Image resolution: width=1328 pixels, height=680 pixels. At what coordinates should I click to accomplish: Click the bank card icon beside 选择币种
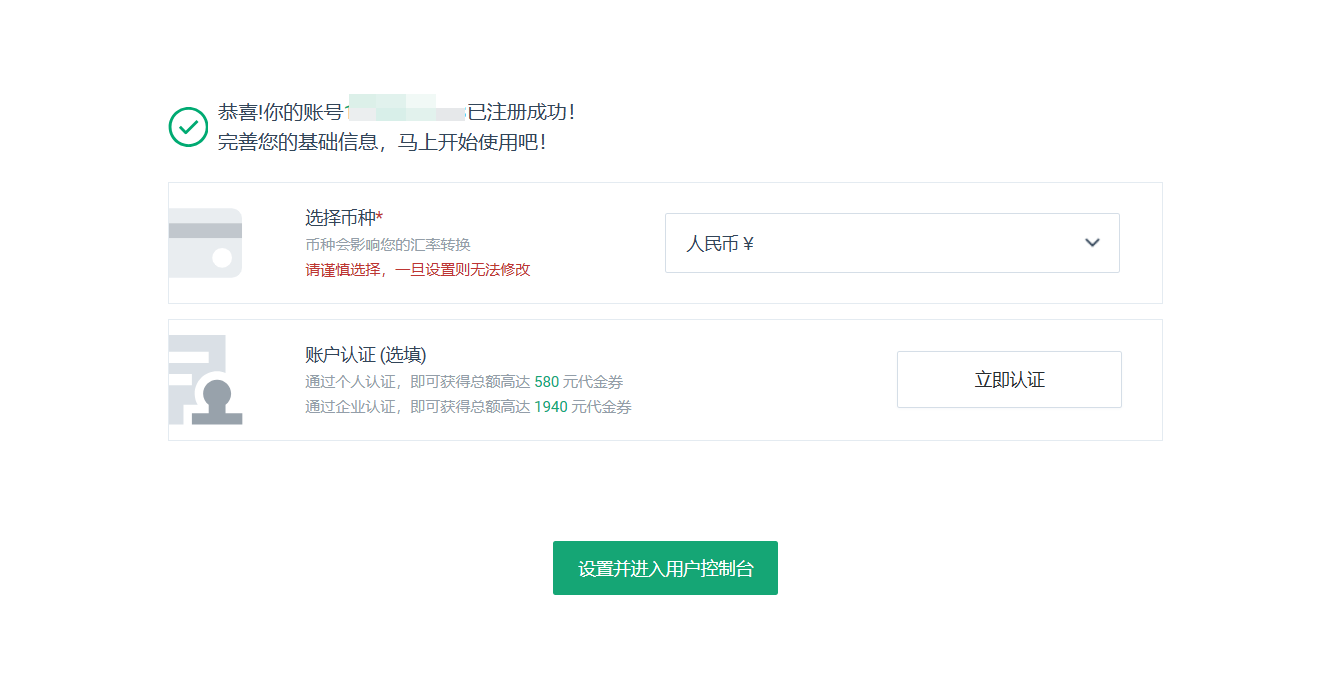(x=205, y=243)
